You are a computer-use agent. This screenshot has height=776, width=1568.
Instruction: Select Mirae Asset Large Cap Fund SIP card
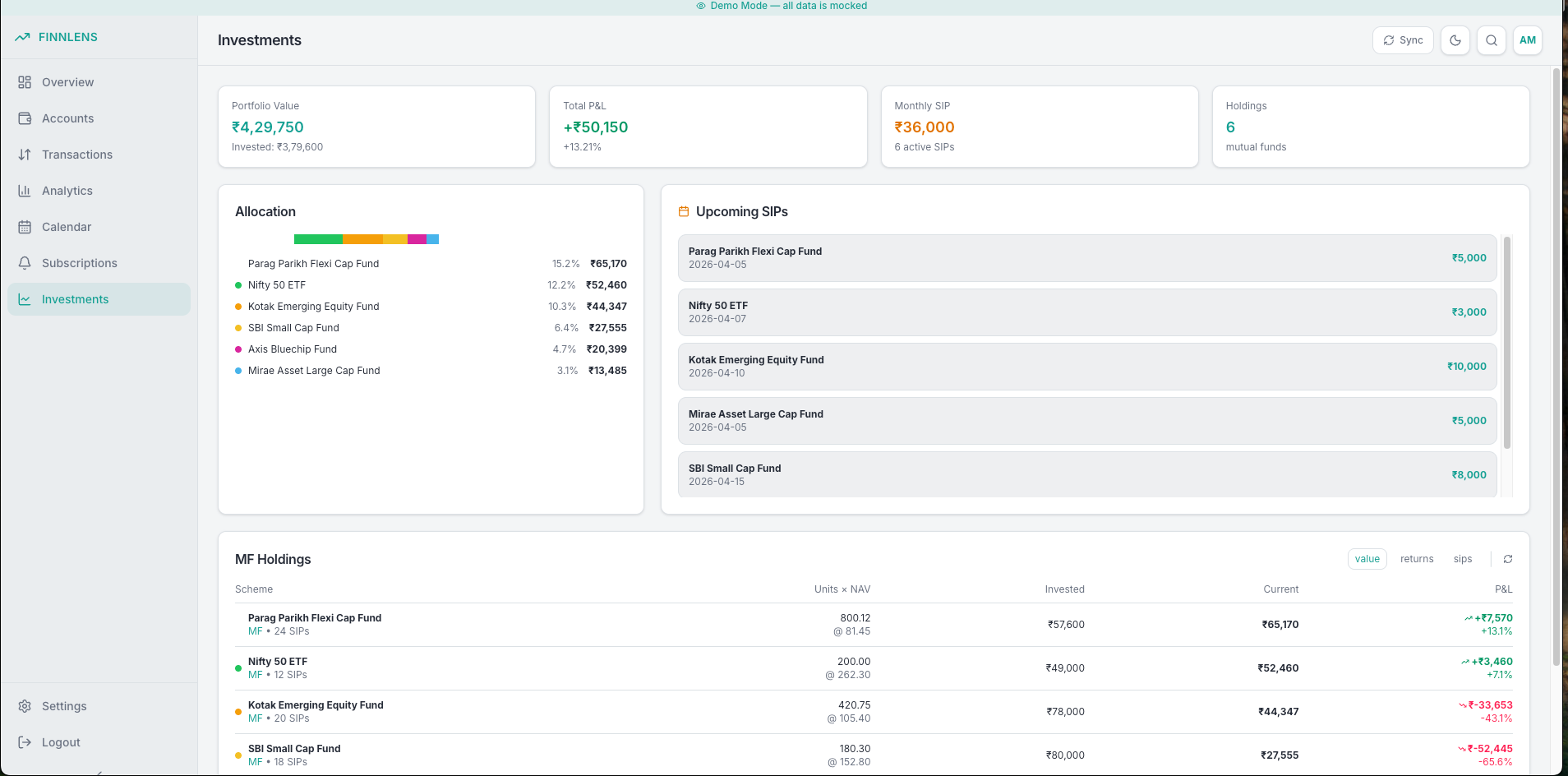tap(1087, 421)
